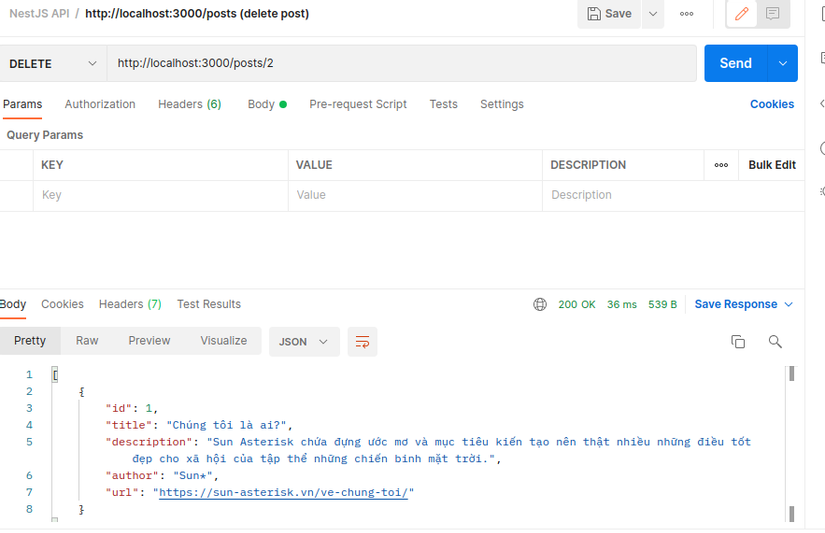The height and width of the screenshot is (533, 825).
Task: Open the JSON format dropdown
Action: [304, 342]
